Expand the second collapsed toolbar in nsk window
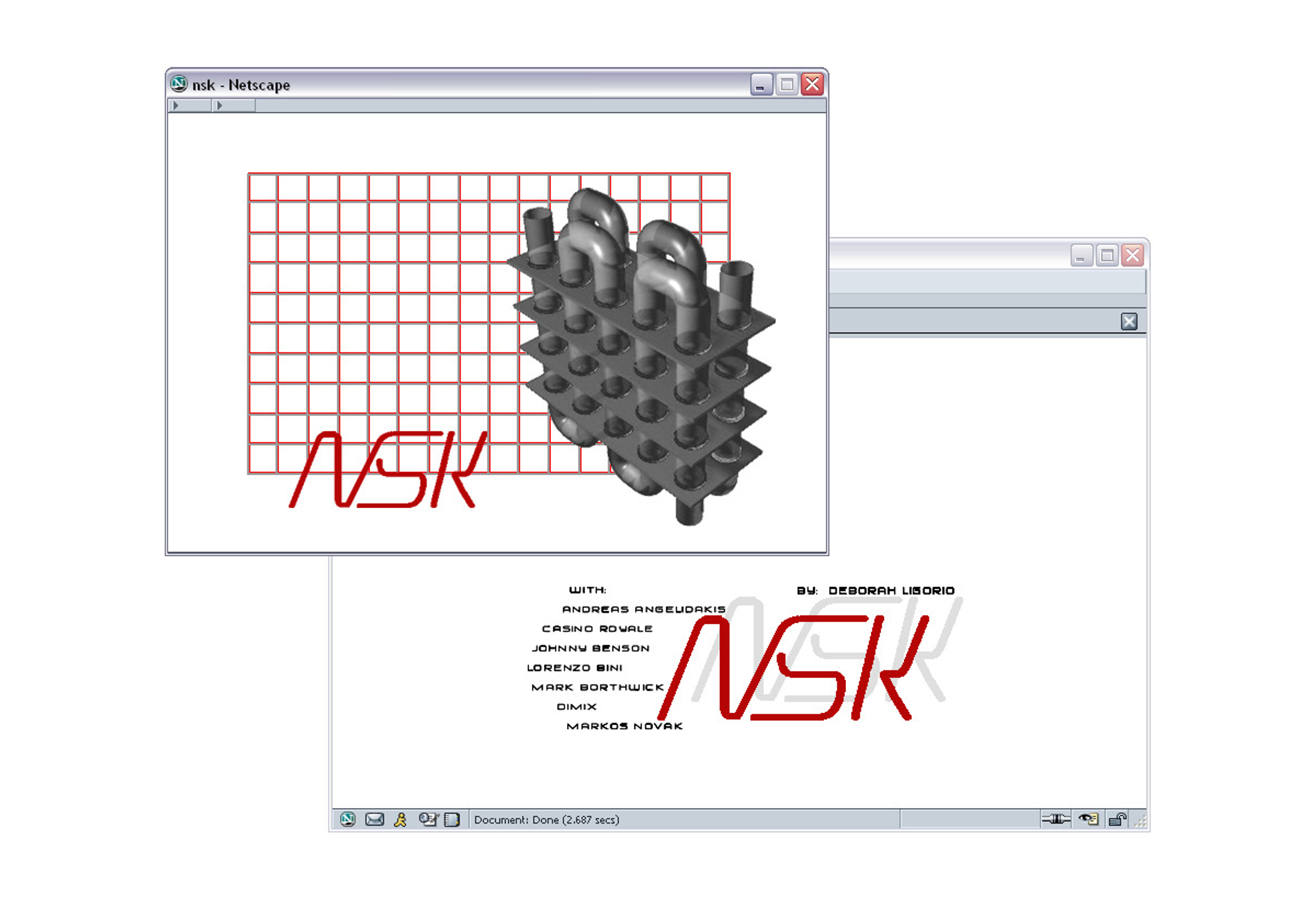 pos(234,105)
